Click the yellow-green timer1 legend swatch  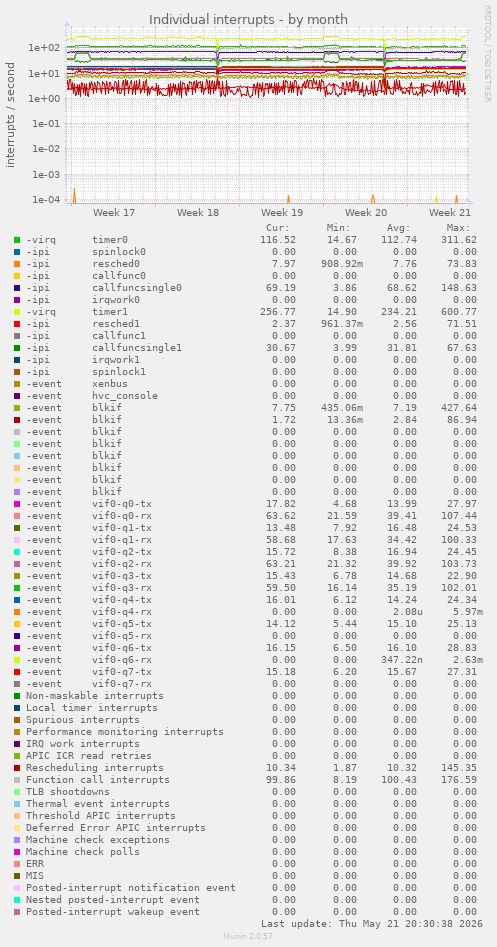[x=17, y=312]
